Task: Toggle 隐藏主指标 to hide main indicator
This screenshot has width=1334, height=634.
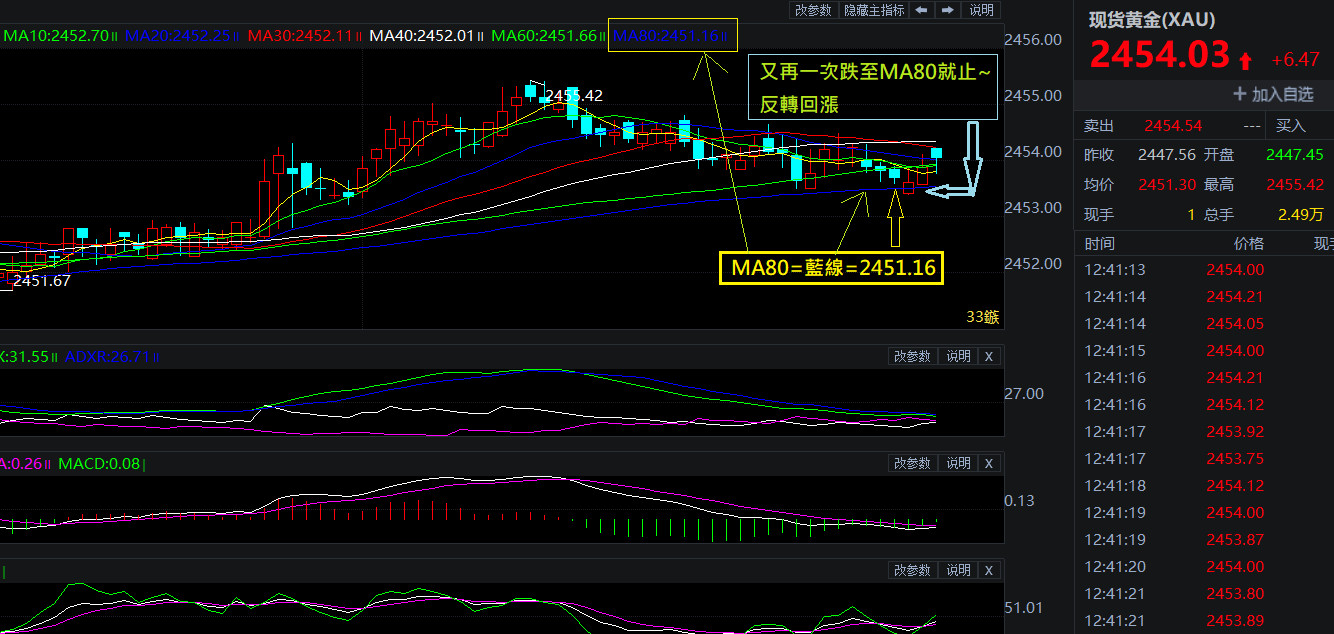Action: (x=874, y=10)
